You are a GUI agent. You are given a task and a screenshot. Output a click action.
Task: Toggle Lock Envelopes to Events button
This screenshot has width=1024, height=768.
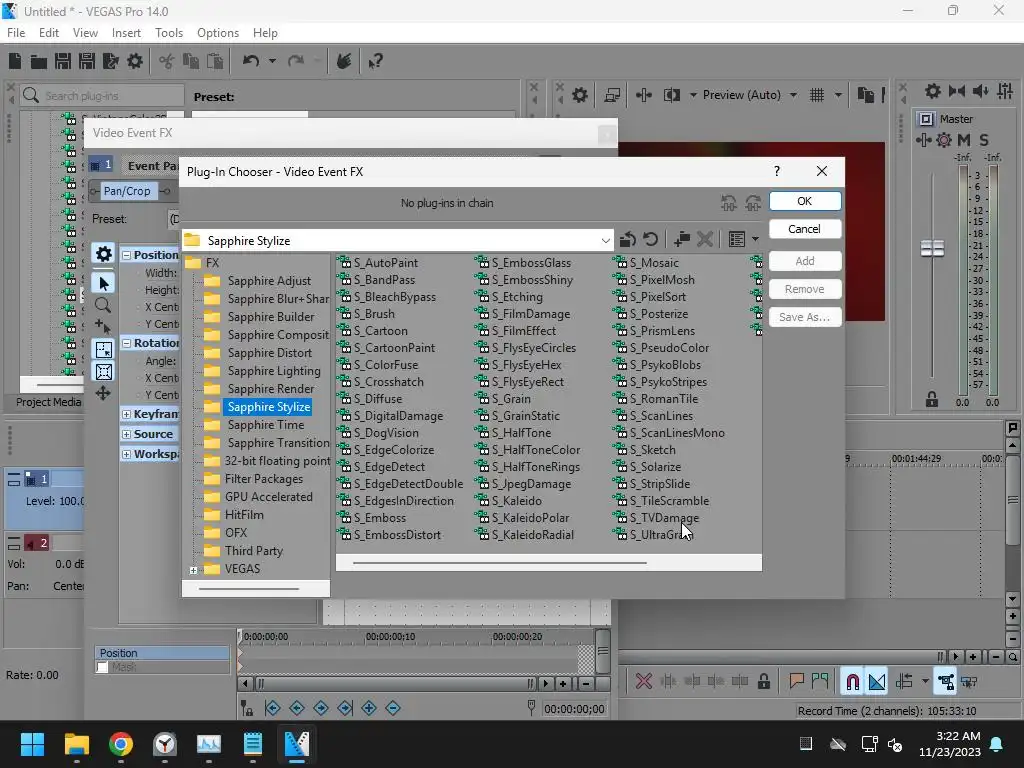946,682
